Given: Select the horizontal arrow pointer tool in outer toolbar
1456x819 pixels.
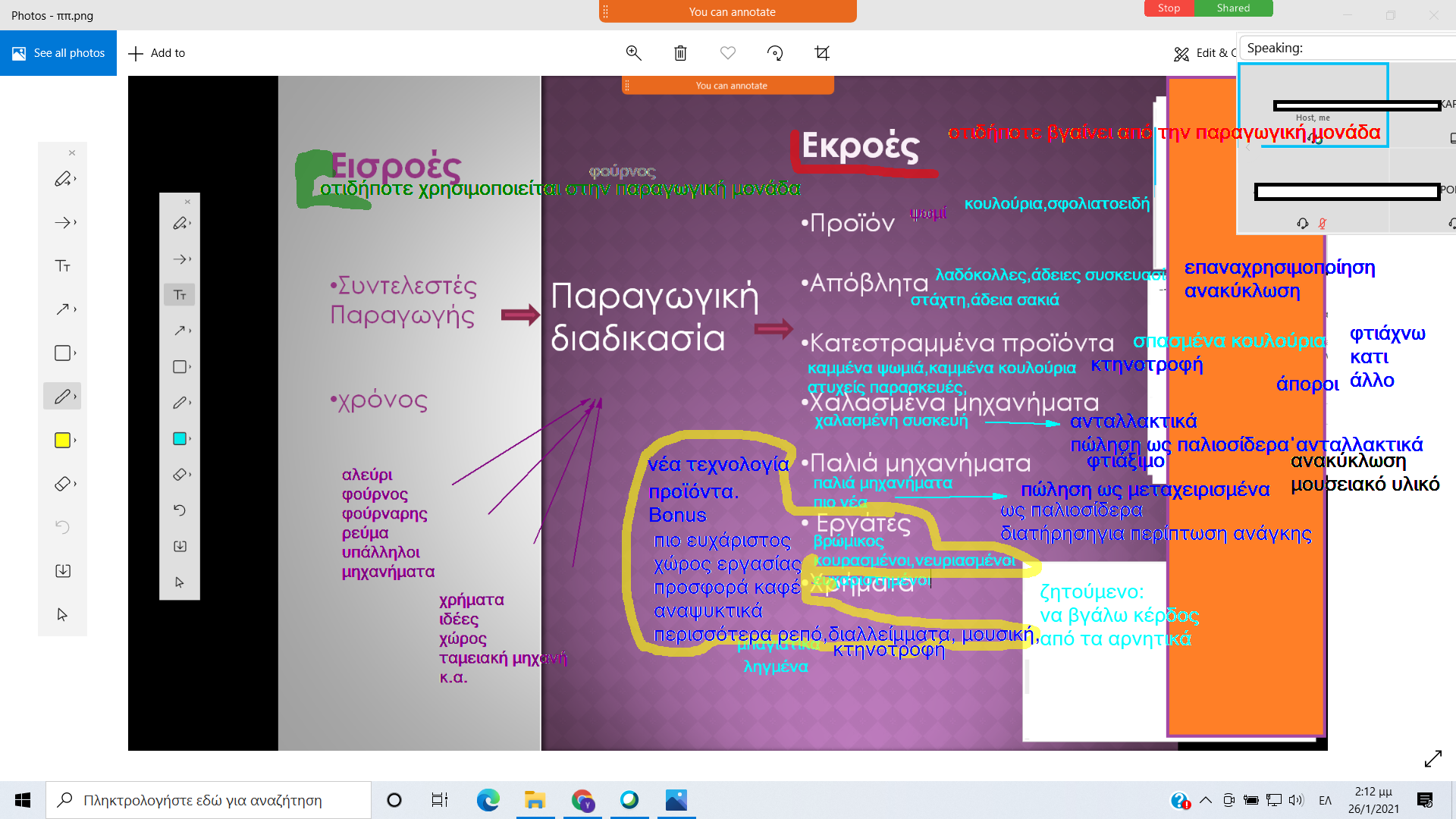Looking at the screenshot, I should coord(62,223).
